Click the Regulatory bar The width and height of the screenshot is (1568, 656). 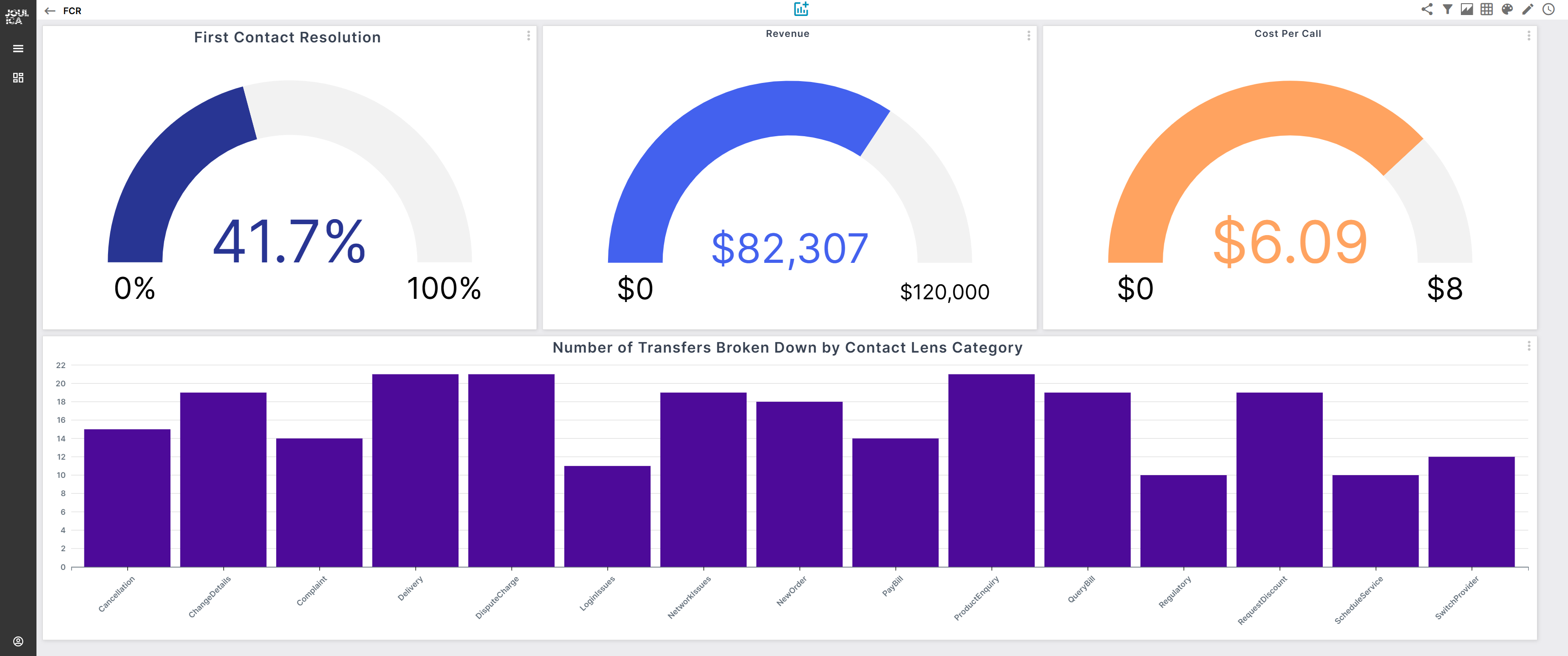[1183, 521]
